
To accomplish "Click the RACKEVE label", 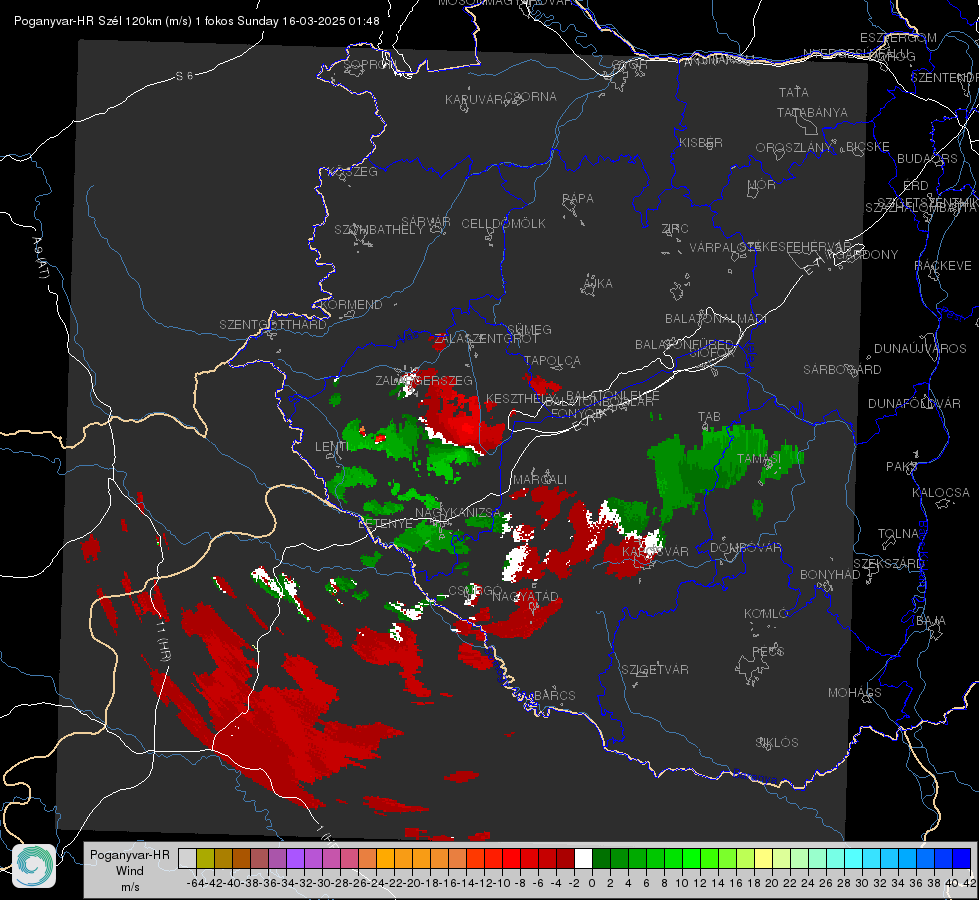I will pos(943,266).
